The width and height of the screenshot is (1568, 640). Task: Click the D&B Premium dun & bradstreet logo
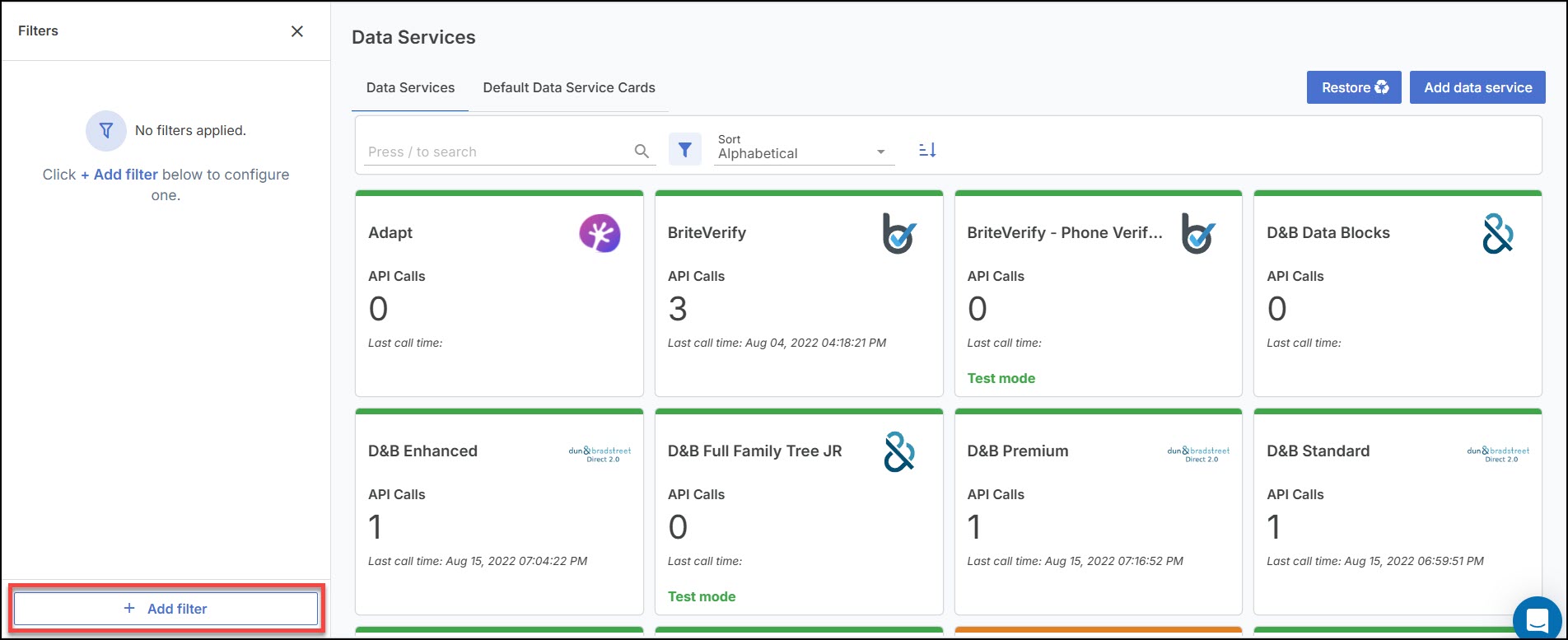tap(1198, 454)
